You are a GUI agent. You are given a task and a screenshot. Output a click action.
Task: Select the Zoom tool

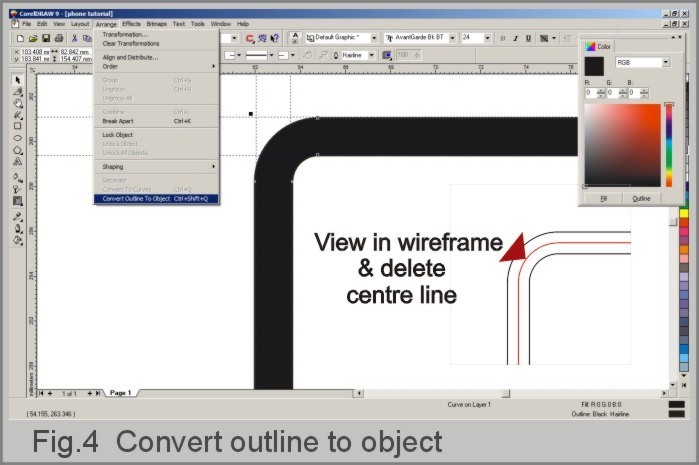tap(18, 103)
